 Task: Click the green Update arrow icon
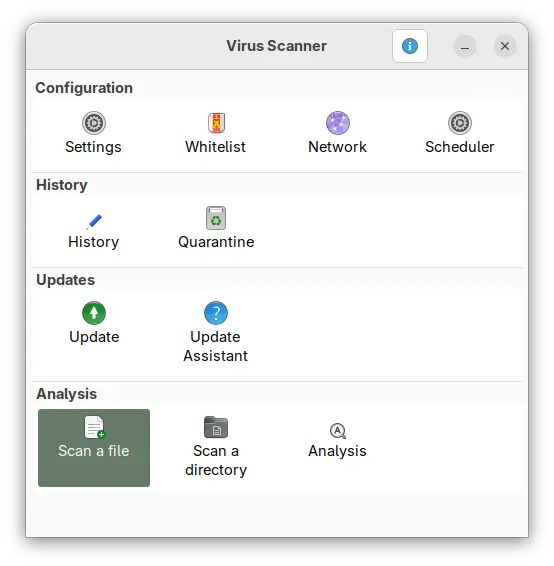tap(94, 313)
